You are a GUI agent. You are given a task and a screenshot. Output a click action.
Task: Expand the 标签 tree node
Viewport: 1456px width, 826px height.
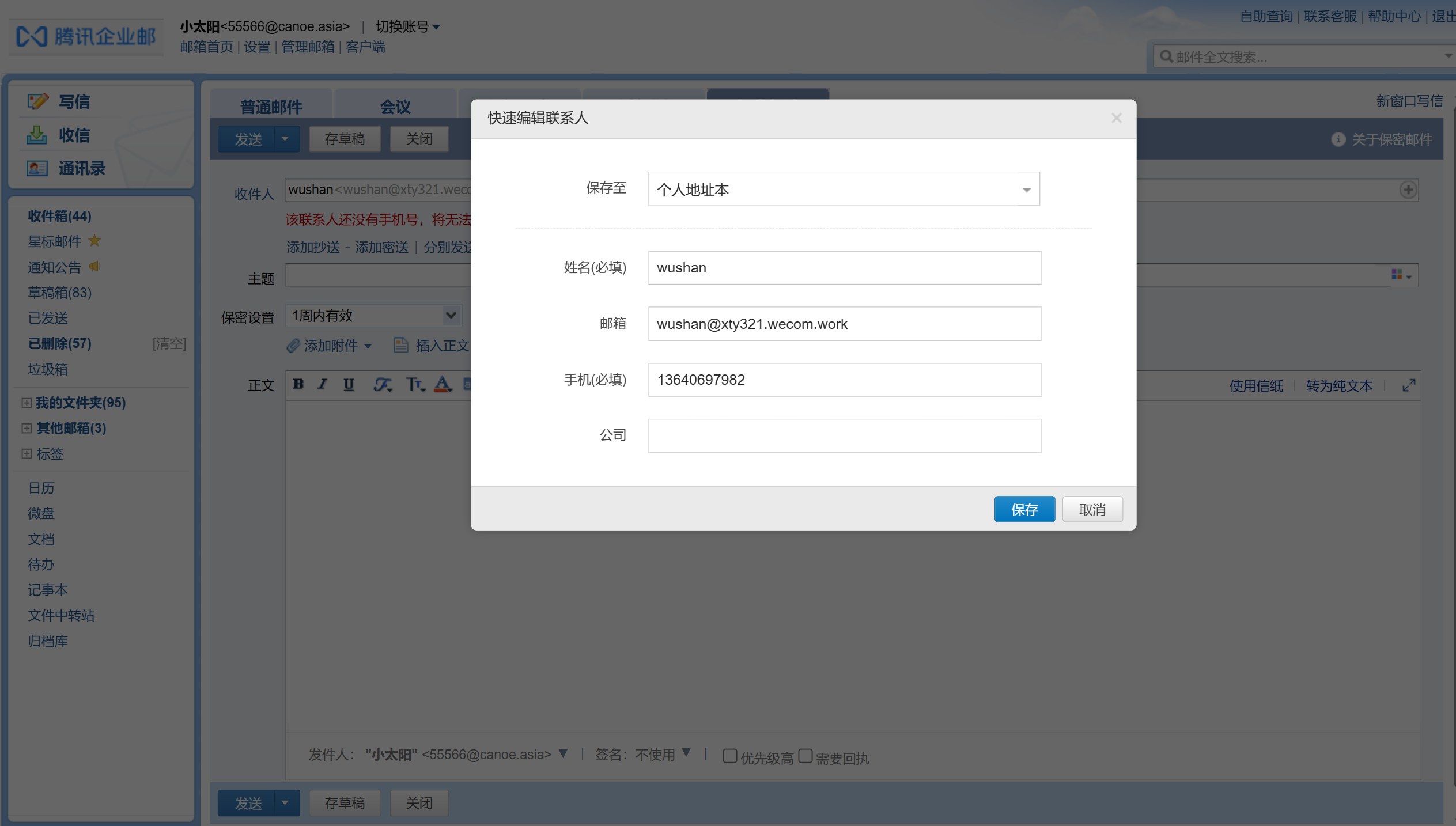tap(27, 453)
